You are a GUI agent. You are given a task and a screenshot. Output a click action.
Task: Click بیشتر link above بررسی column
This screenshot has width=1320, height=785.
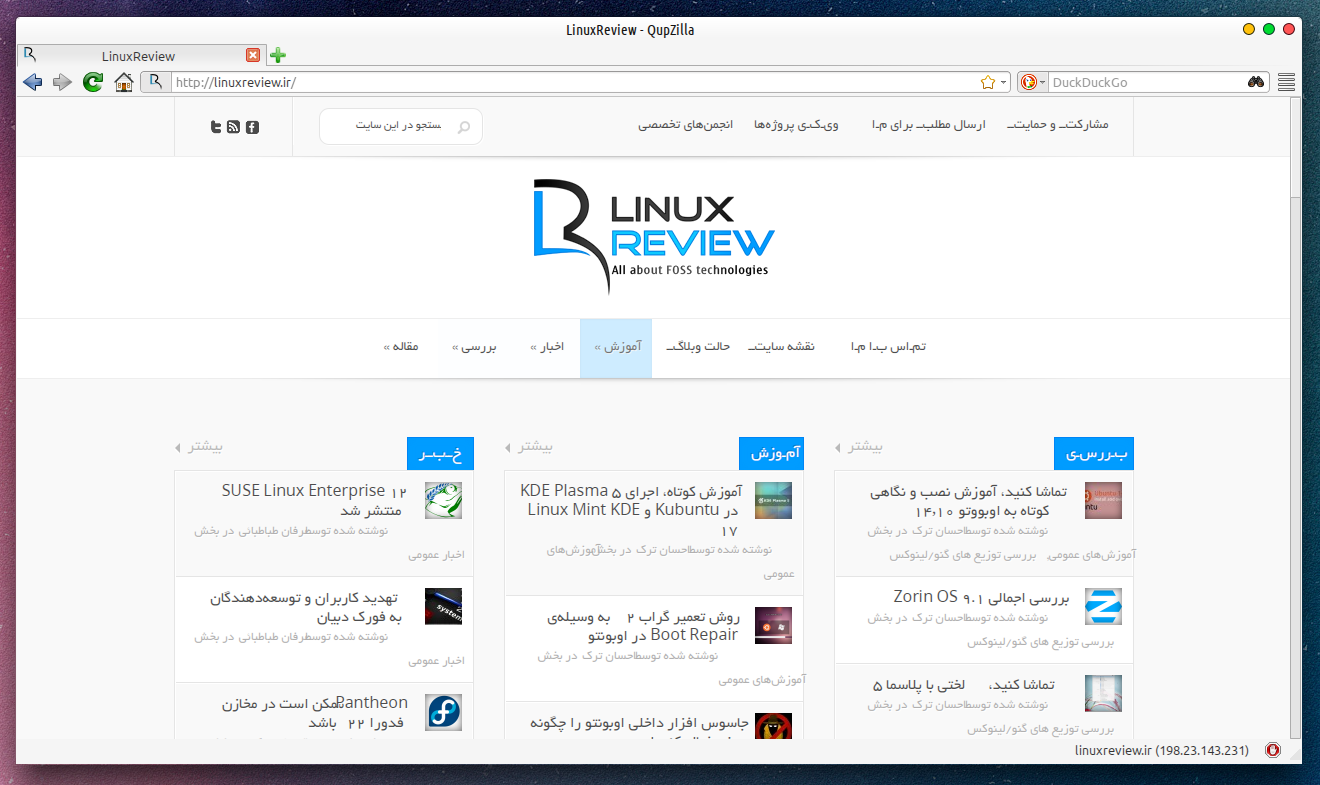click(859, 446)
